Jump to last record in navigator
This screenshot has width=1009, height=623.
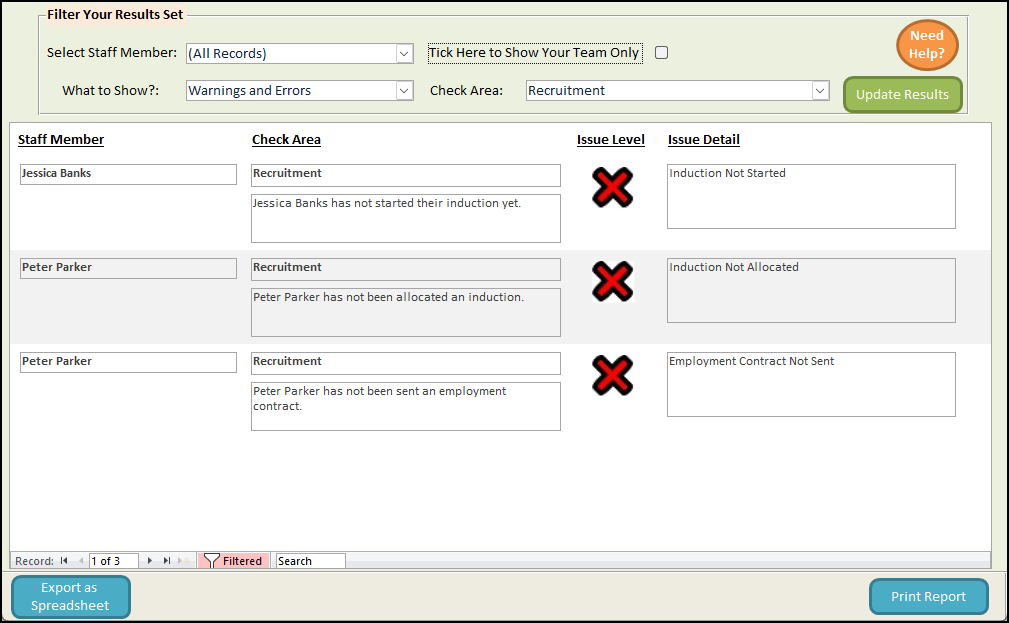point(166,561)
